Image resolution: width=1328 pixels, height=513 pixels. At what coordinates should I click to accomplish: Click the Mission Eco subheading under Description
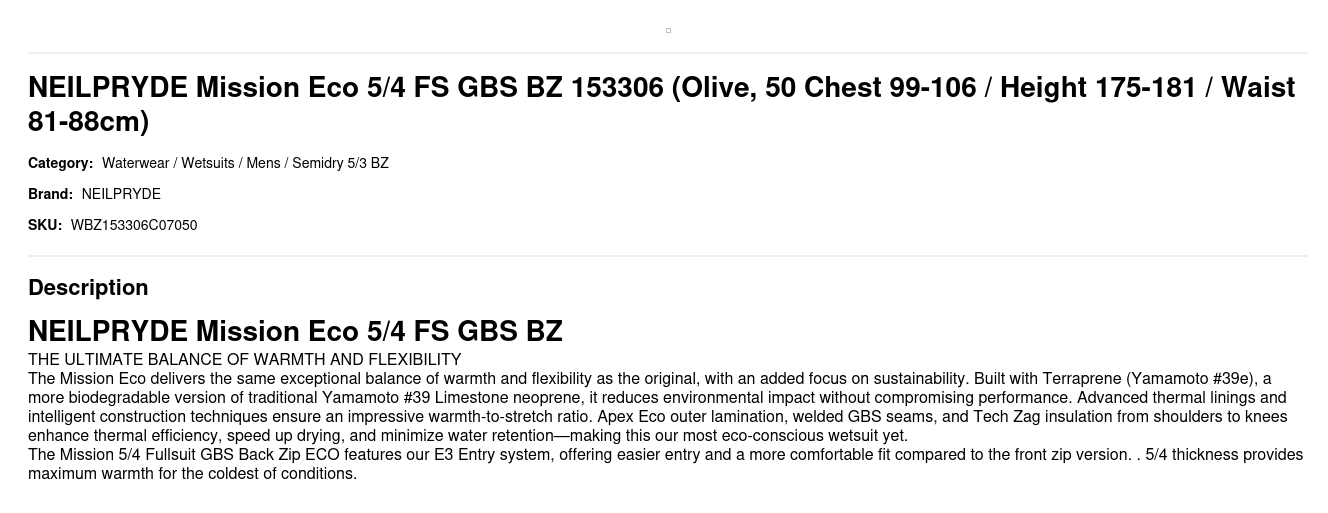click(x=295, y=331)
